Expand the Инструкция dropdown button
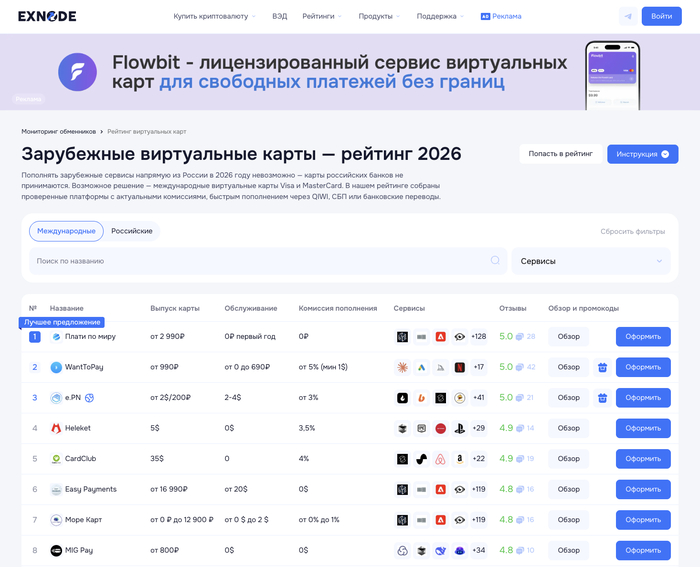 pos(642,154)
